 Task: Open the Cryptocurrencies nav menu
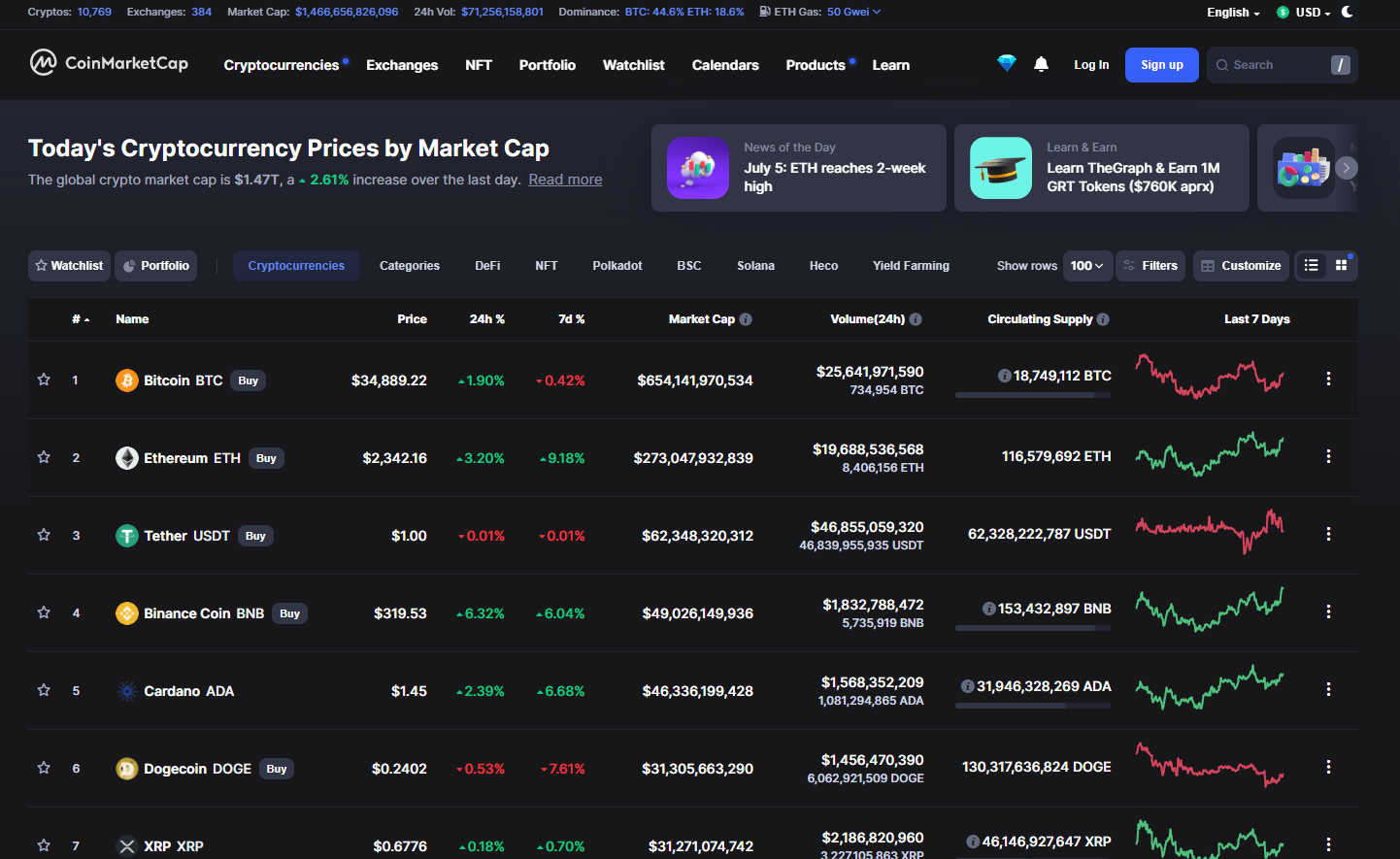(x=282, y=65)
